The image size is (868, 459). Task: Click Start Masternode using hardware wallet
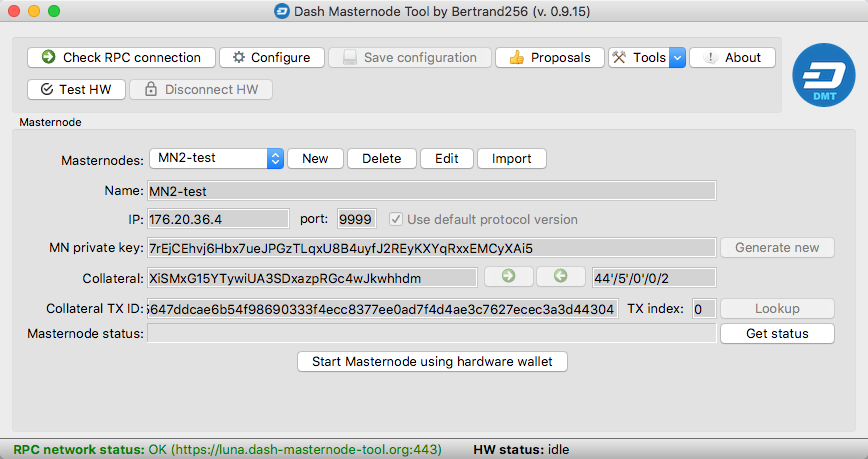coord(432,362)
